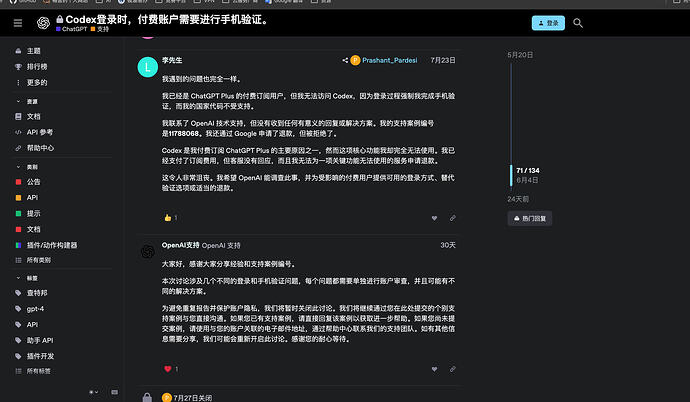This screenshot has height=402, width=690.
Task: Open 李先生 username link
Action: 172,60
